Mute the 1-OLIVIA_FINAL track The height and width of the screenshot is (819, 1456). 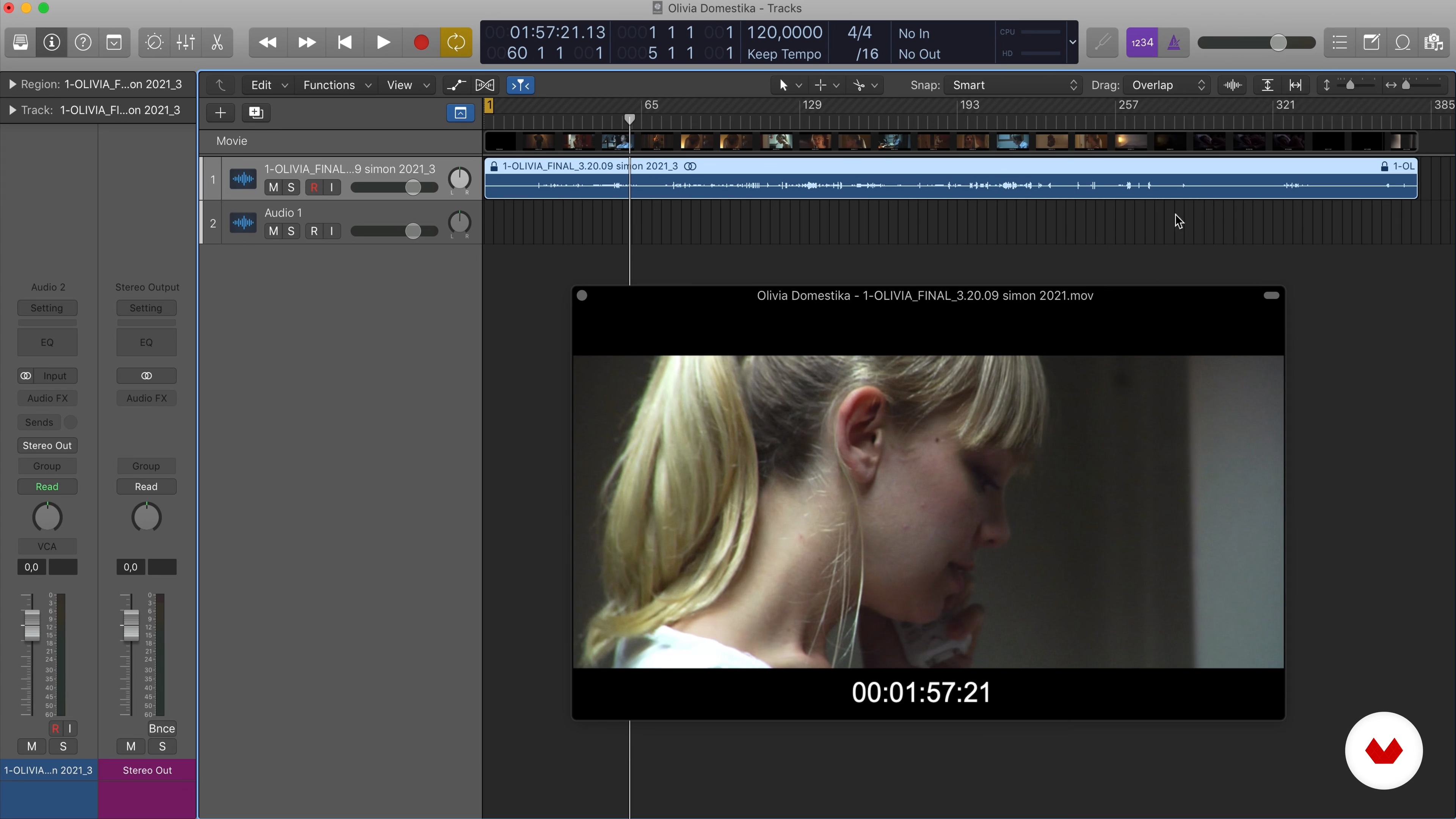273,188
